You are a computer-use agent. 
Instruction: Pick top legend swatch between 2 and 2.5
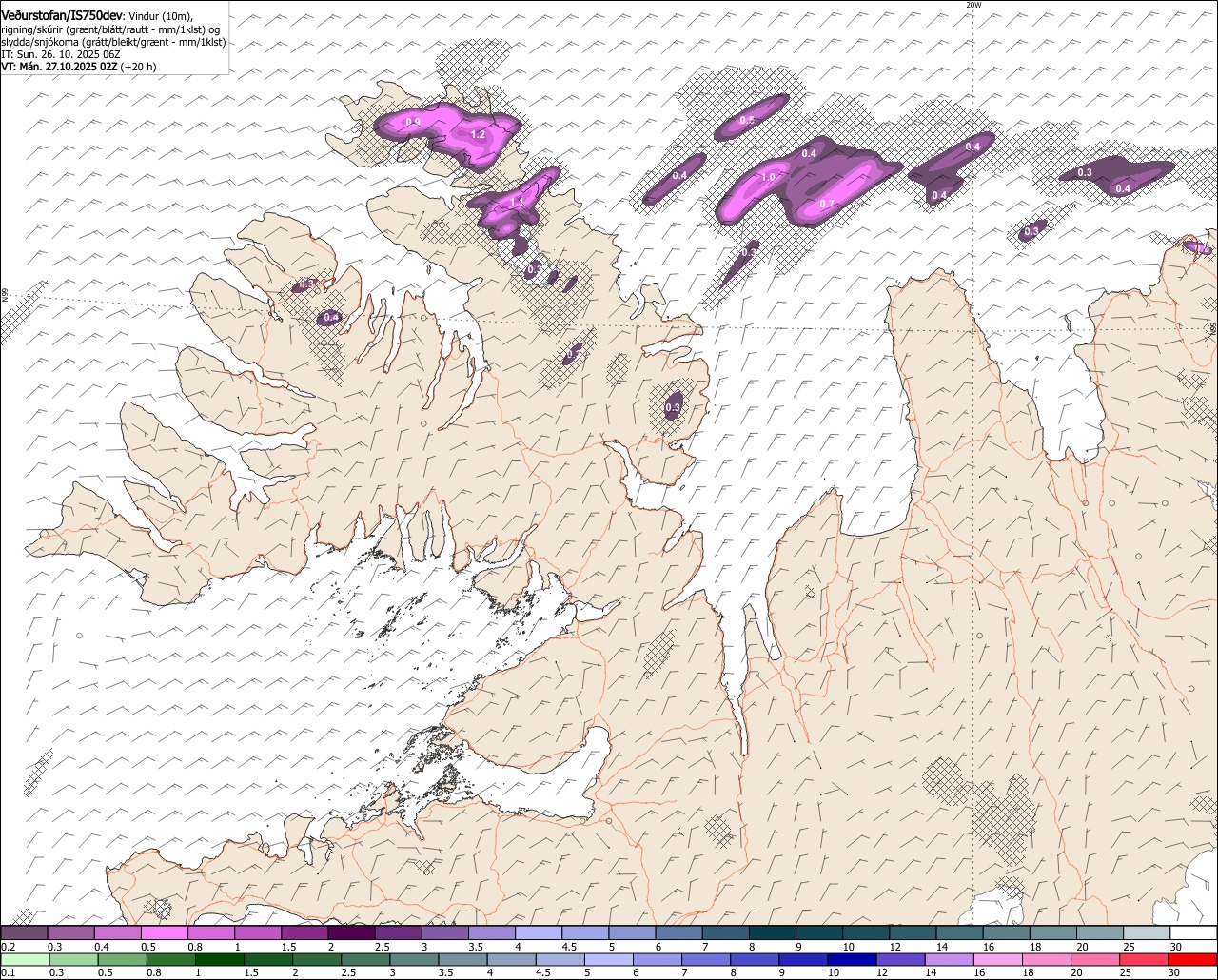click(x=352, y=932)
